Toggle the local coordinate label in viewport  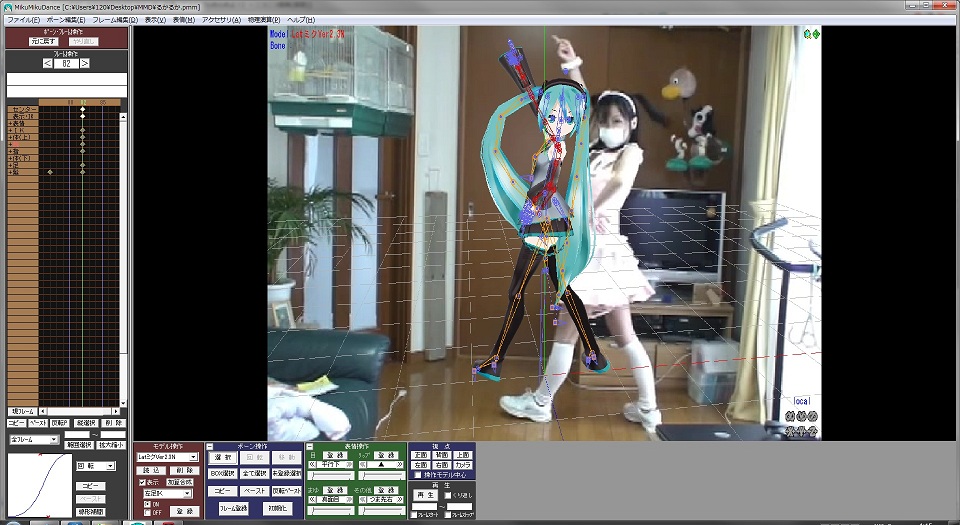click(802, 401)
